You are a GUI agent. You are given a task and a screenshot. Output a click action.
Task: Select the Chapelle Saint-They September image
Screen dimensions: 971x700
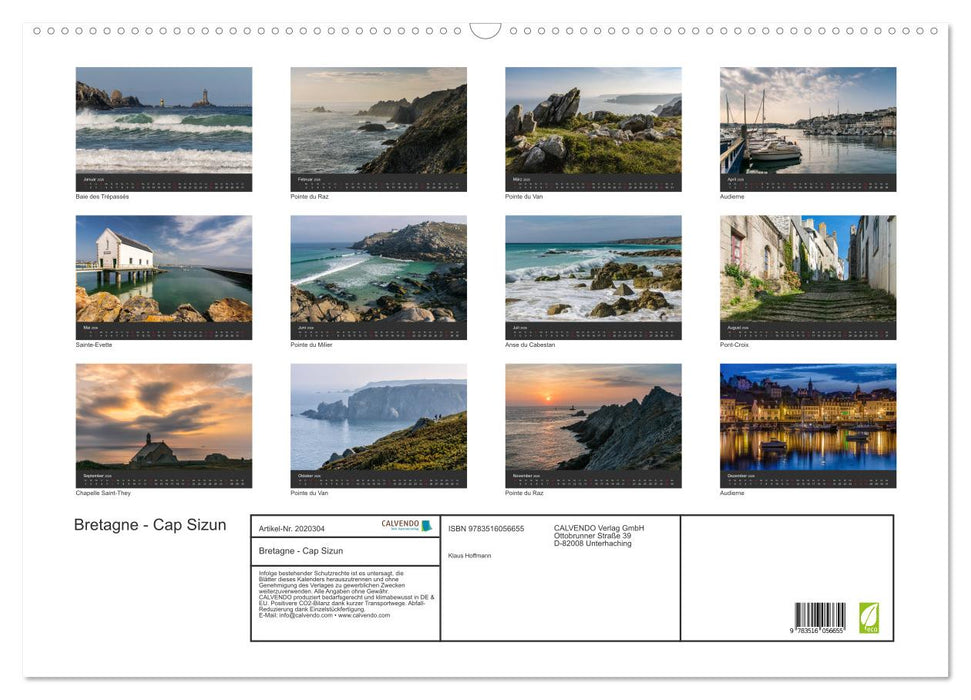click(x=164, y=420)
